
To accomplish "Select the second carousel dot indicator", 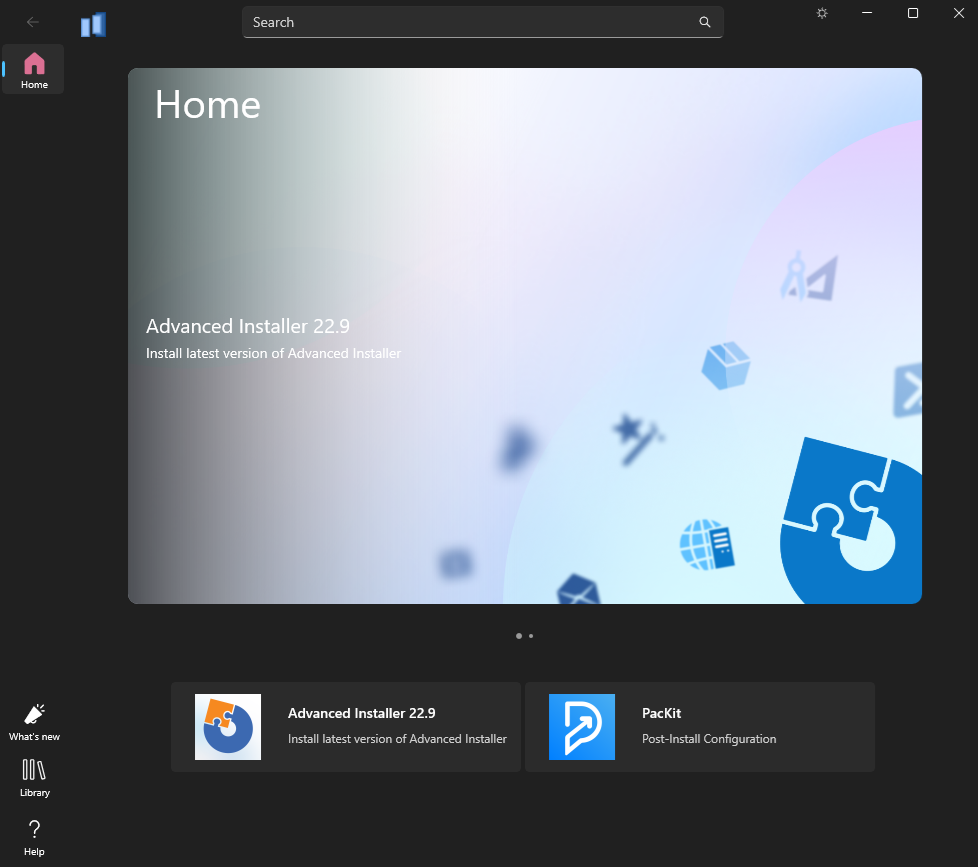I will (531, 636).
